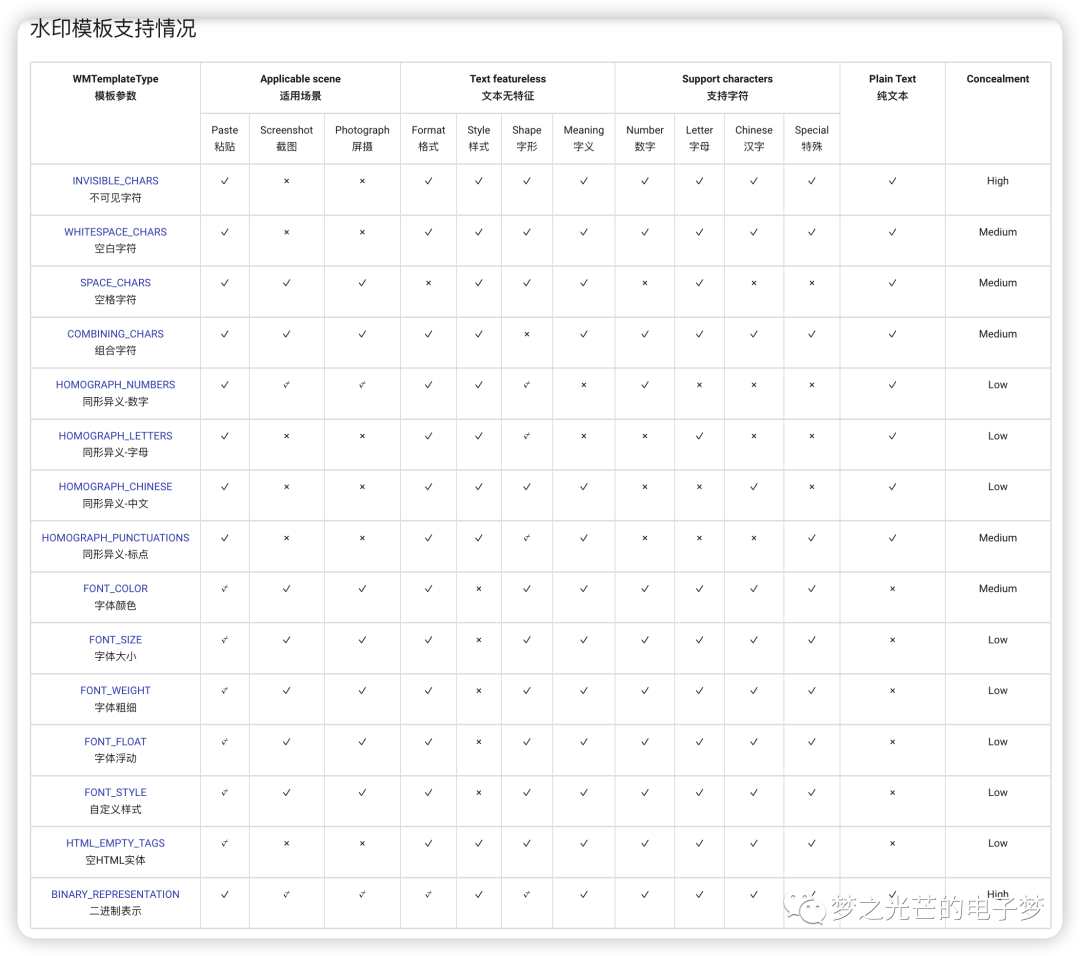Click the Number sub-header
This screenshot has width=1080, height=956.
pyautogui.click(x=645, y=138)
